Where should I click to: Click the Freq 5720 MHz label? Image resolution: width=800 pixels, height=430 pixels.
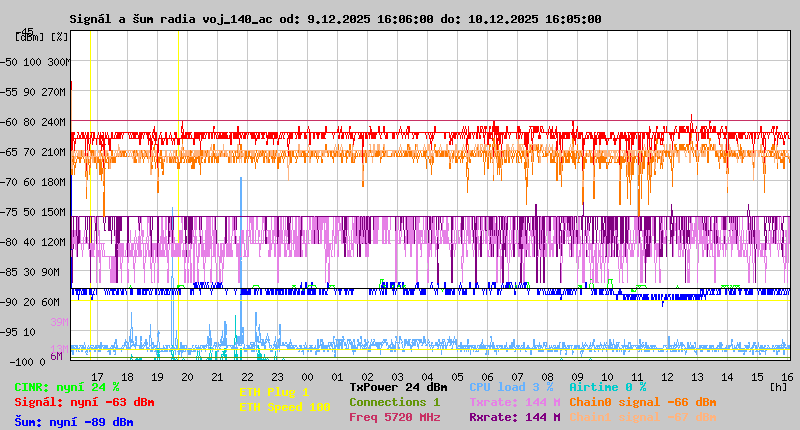(x=394, y=417)
